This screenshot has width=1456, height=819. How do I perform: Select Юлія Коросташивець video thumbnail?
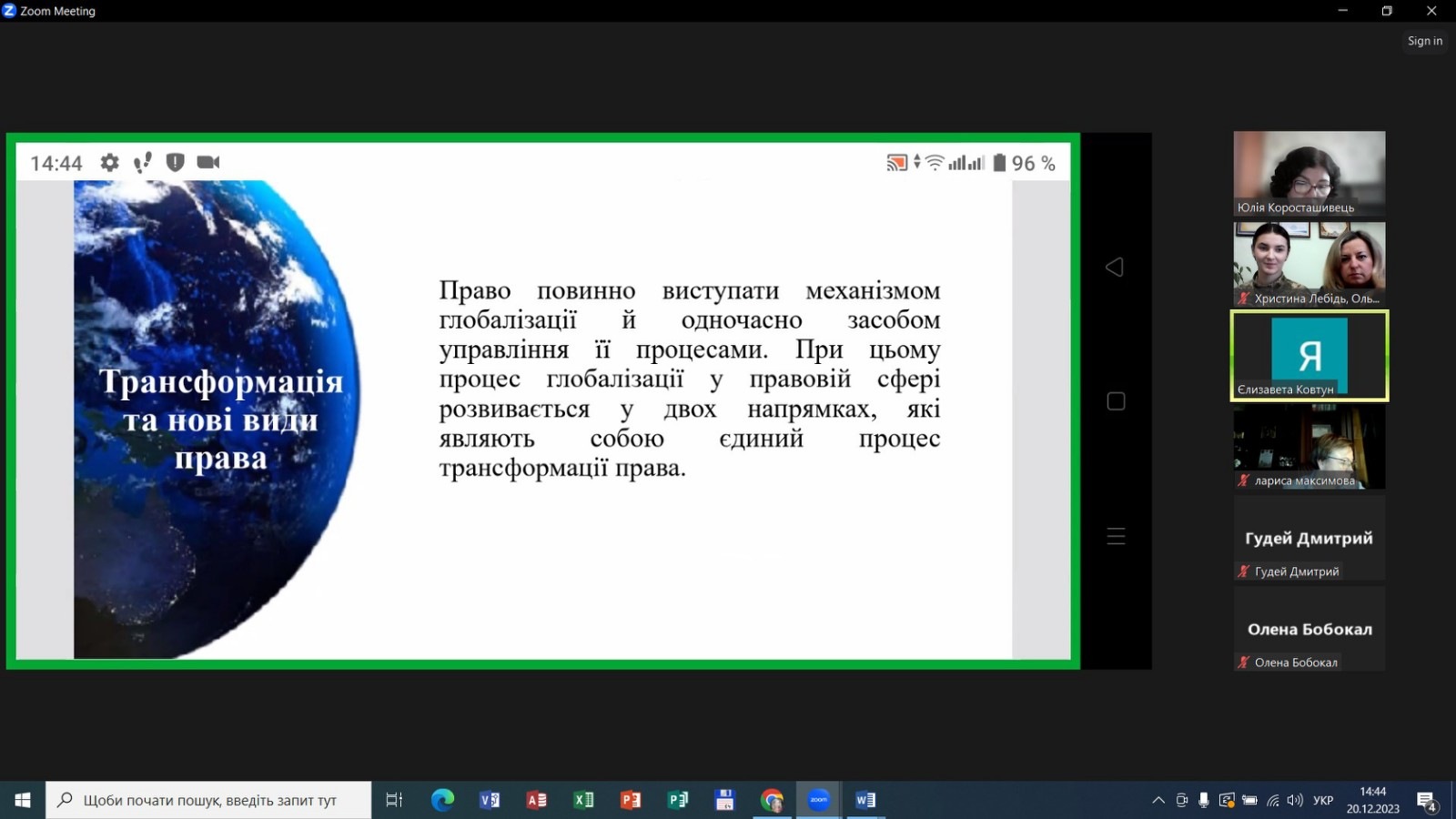pyautogui.click(x=1309, y=173)
